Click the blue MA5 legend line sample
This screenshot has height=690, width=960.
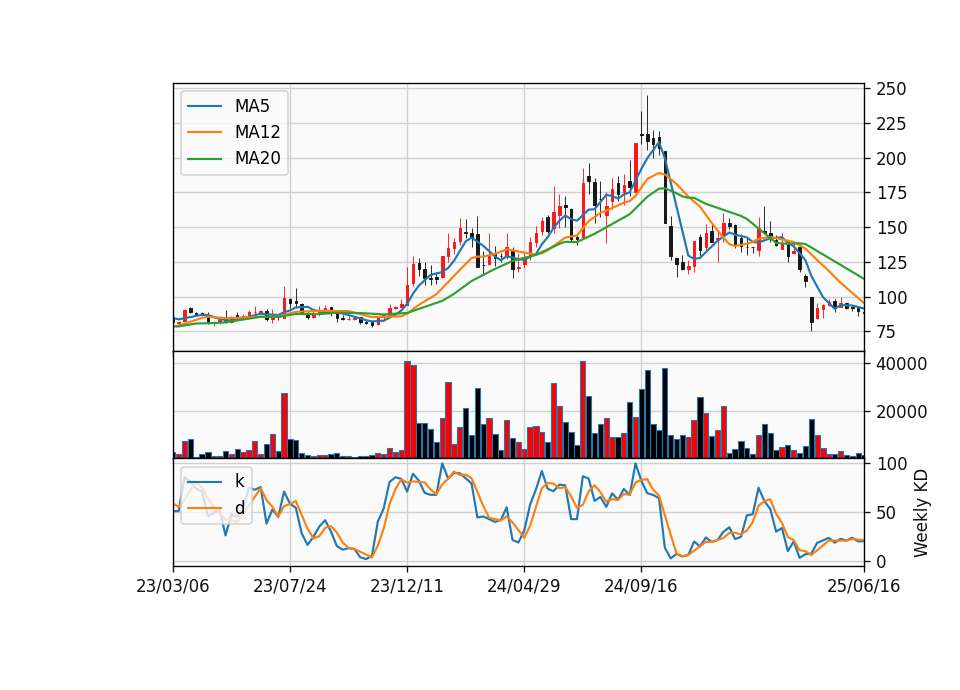pos(204,107)
